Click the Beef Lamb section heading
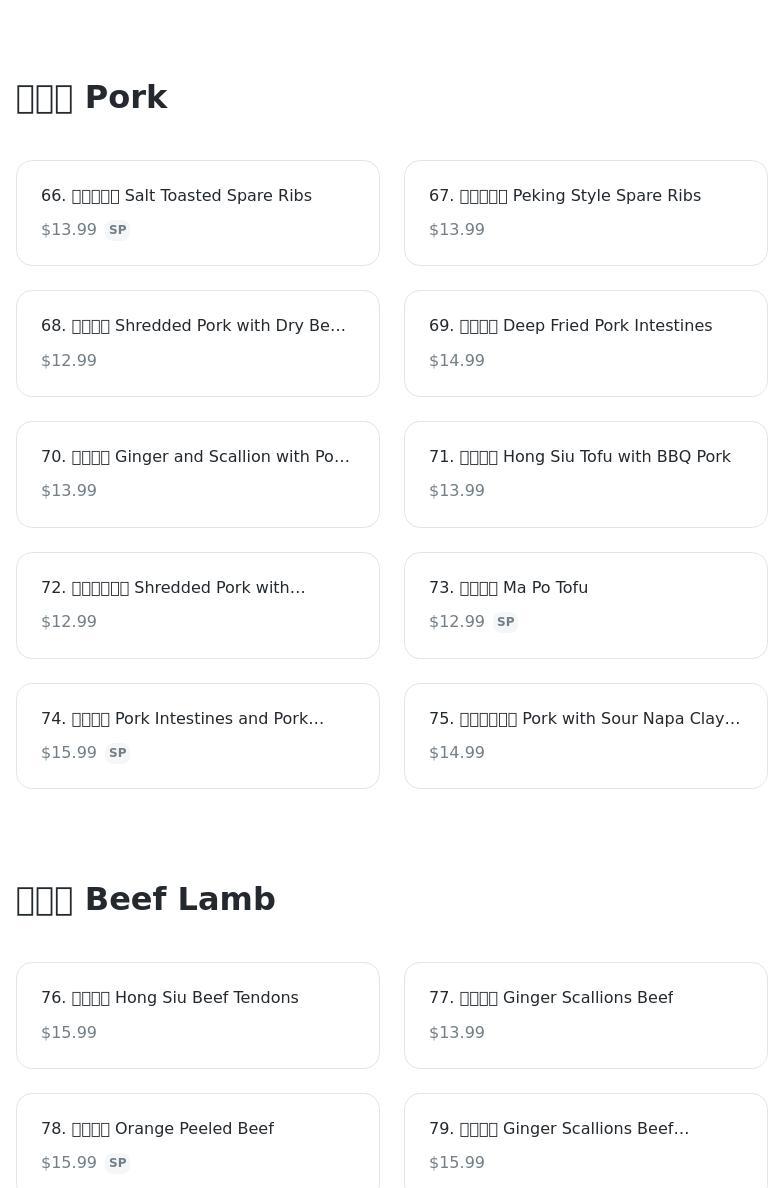Viewport: 784px width, 1188px height. 145,899
